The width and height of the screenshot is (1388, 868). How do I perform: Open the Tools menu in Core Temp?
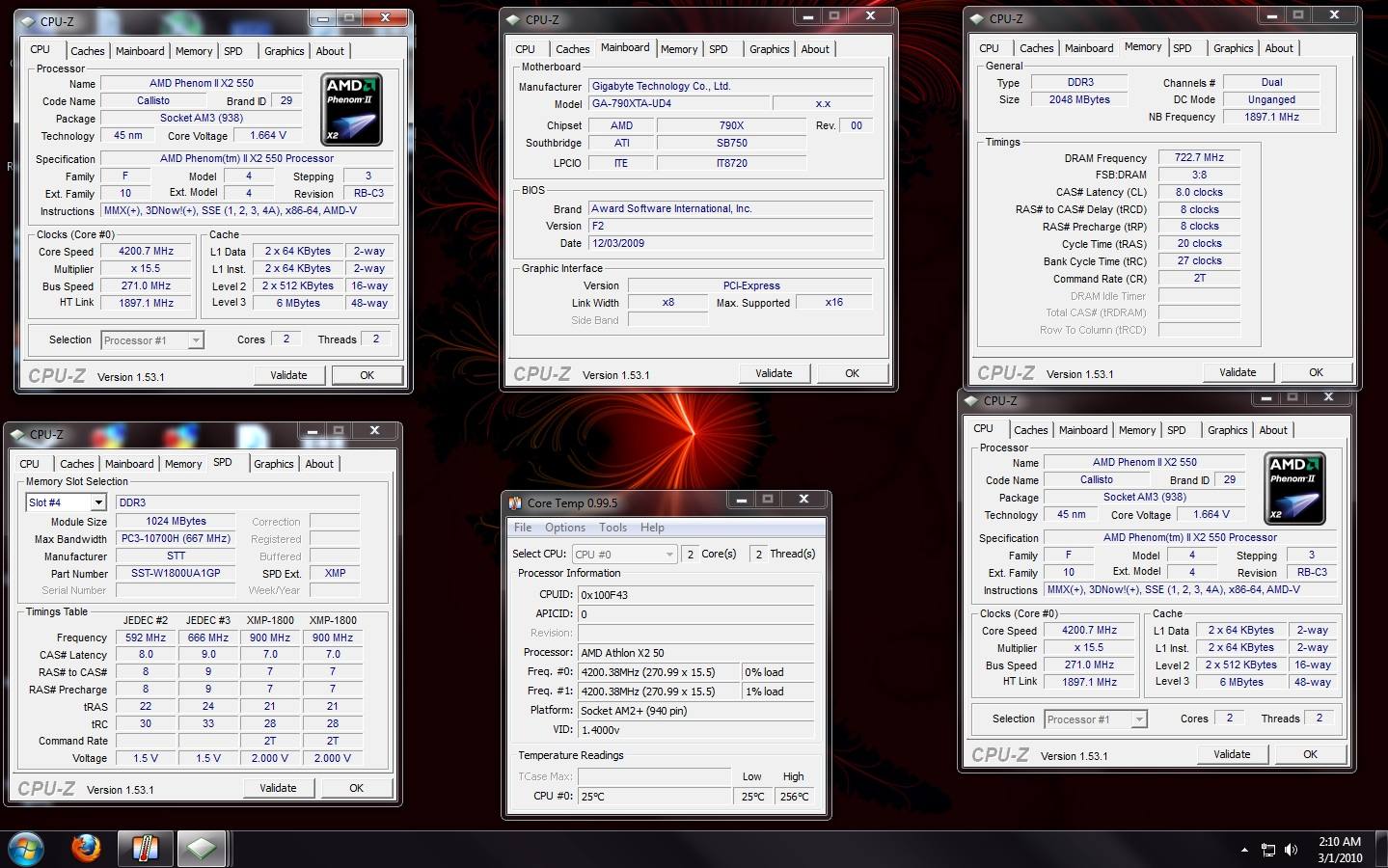[x=612, y=528]
